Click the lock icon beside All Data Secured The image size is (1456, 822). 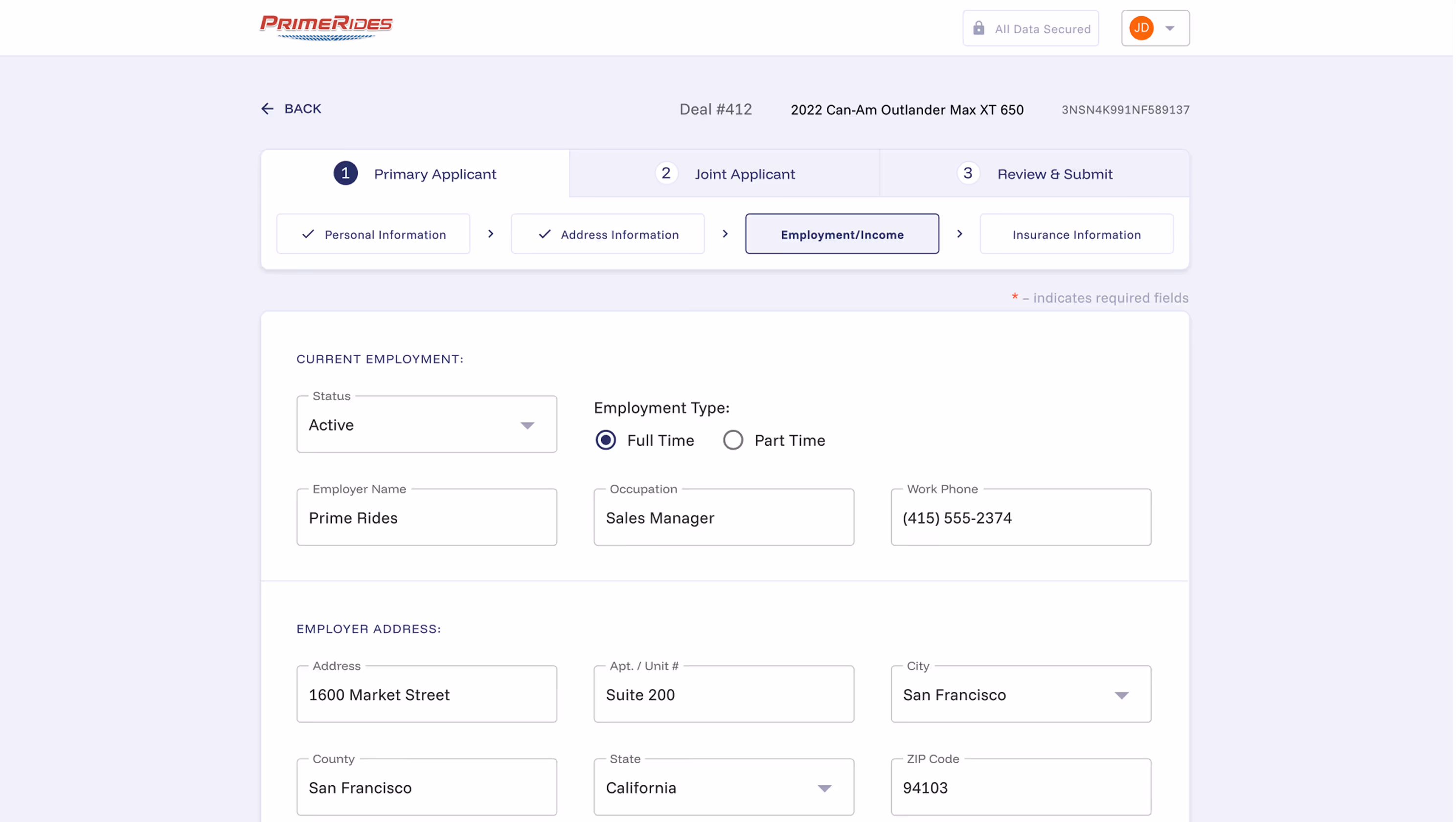tap(978, 28)
